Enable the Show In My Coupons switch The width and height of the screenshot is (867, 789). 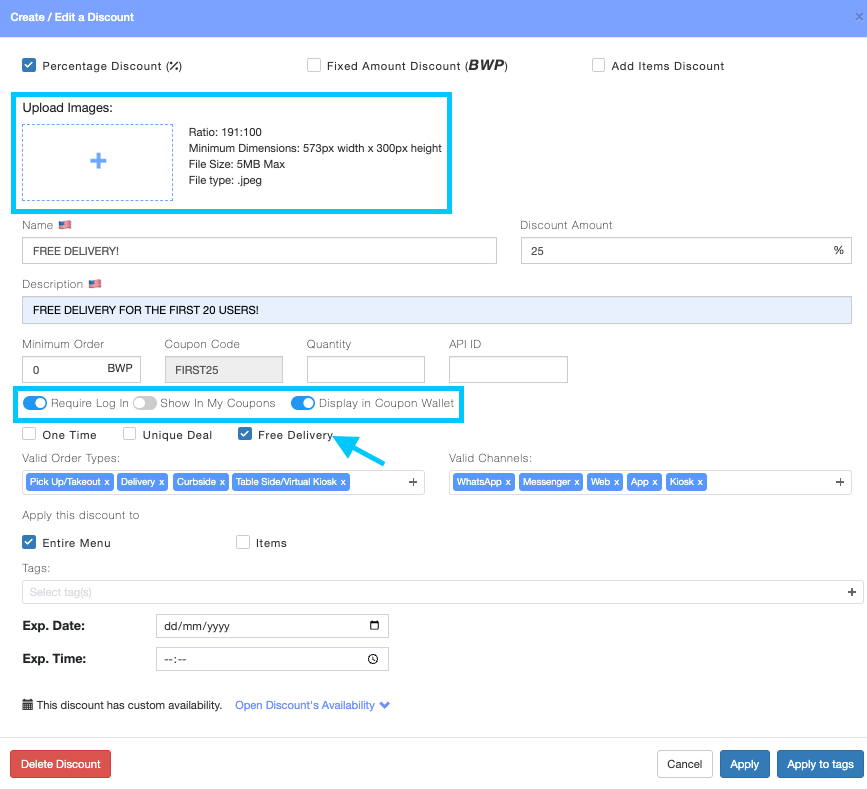pos(145,403)
